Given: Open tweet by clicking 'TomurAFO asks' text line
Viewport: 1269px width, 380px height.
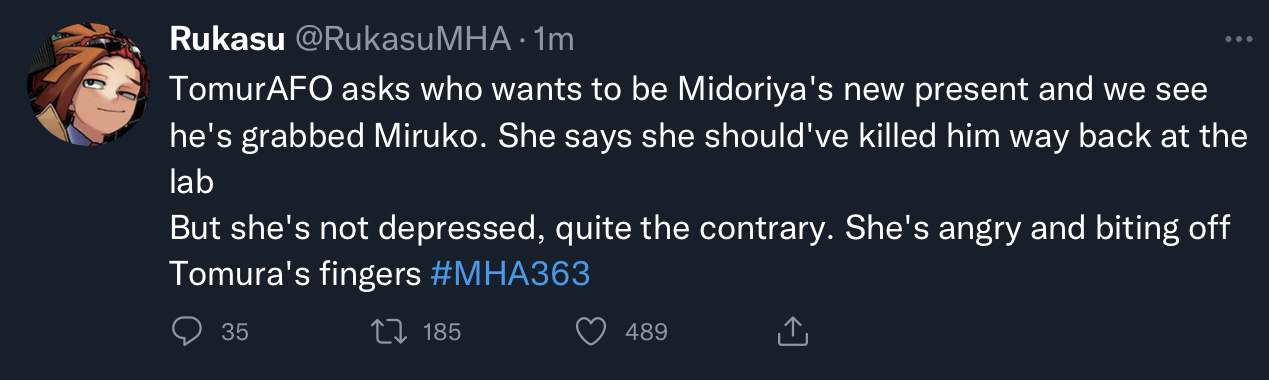Looking at the screenshot, I should tap(689, 90).
